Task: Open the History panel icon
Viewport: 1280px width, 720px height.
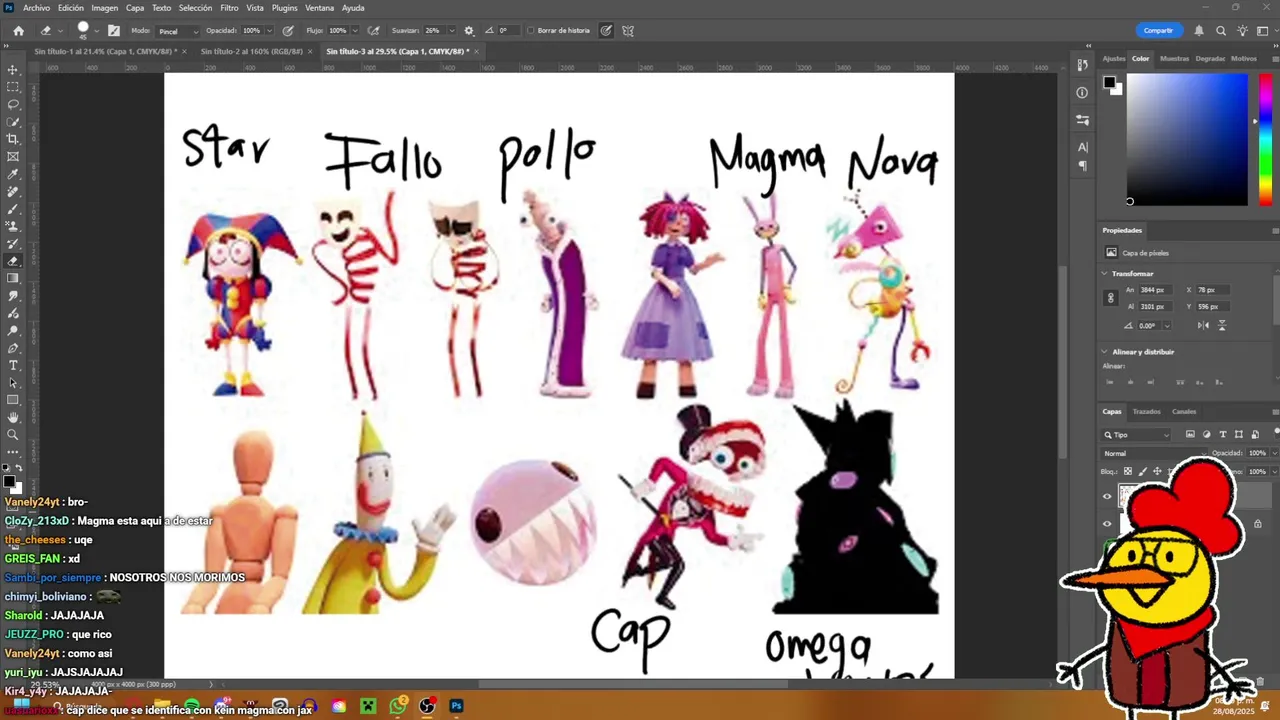Action: click(x=1083, y=65)
